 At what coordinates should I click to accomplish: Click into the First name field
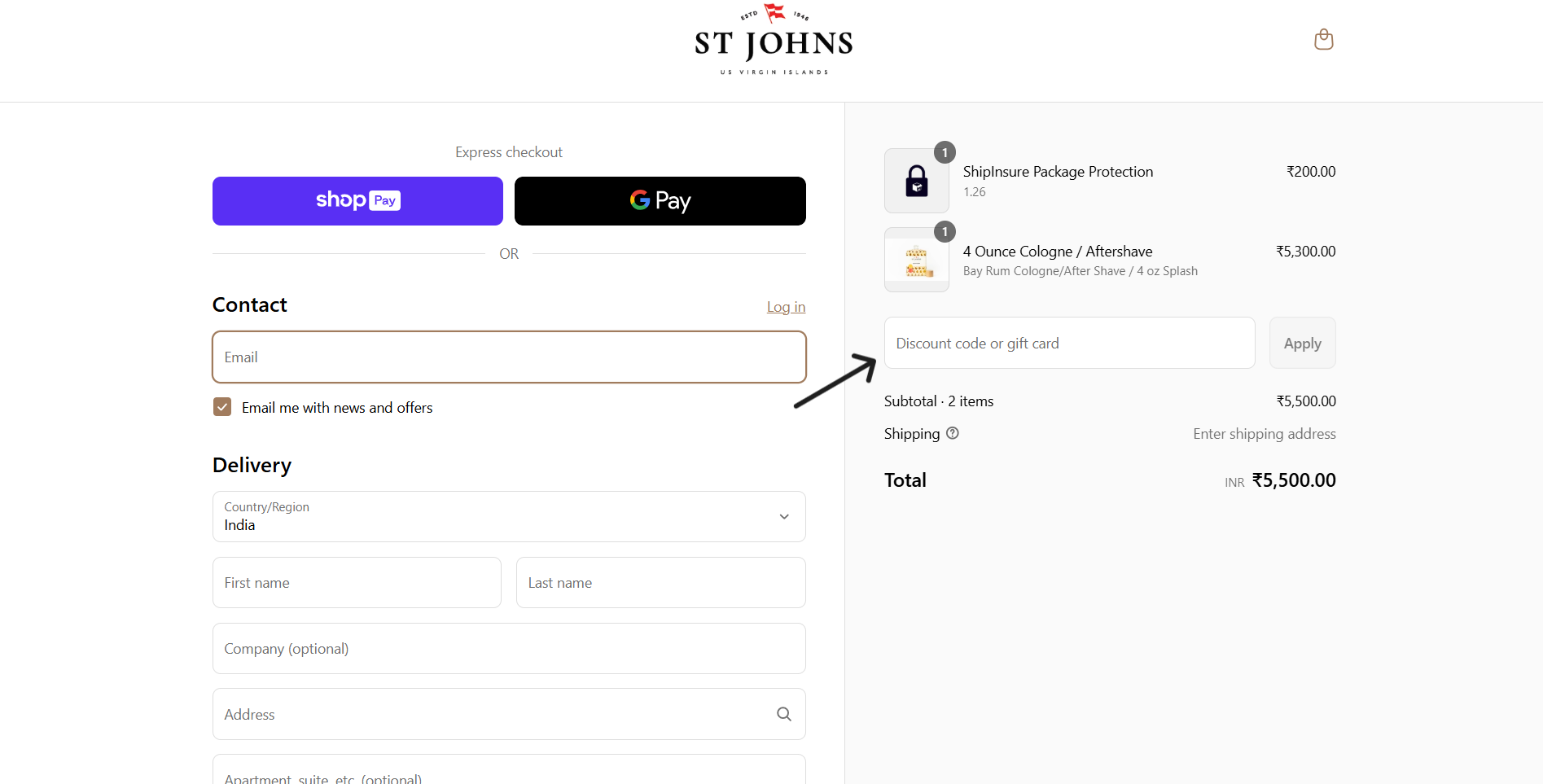coord(357,583)
